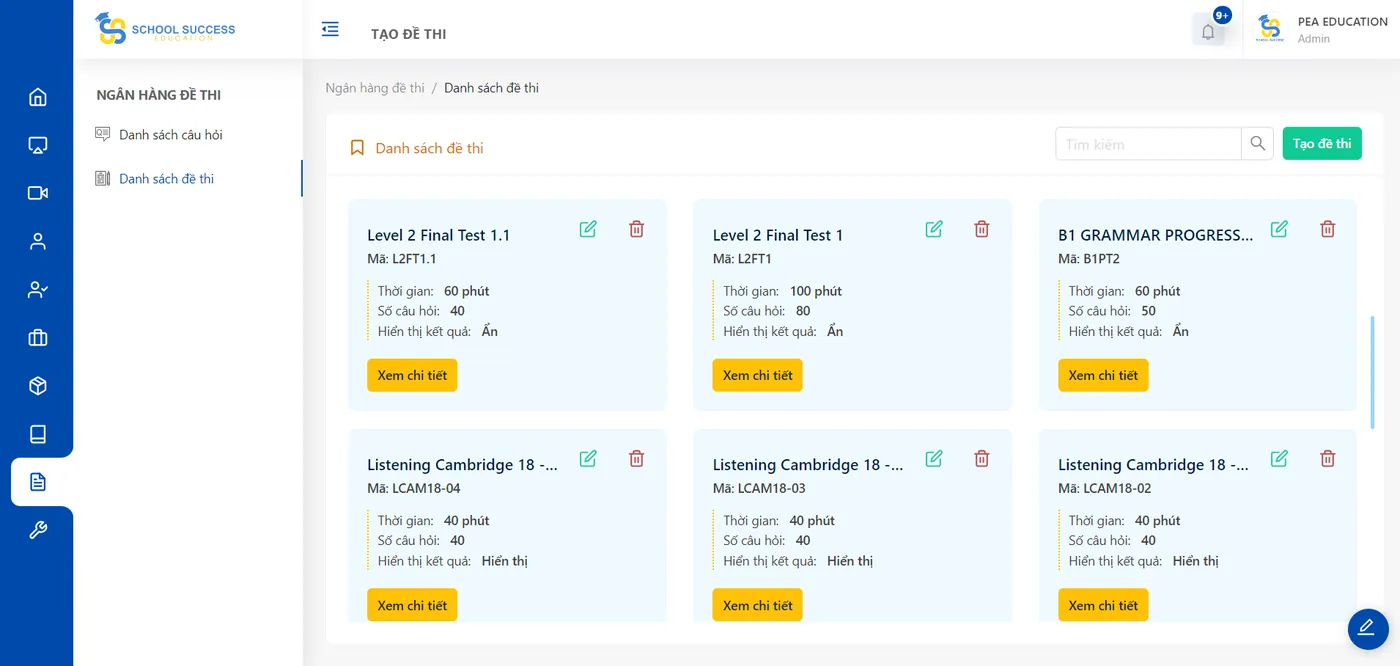This screenshot has width=1400, height=666.
Task: Go to the single user sidebar icon
Action: click(x=38, y=241)
